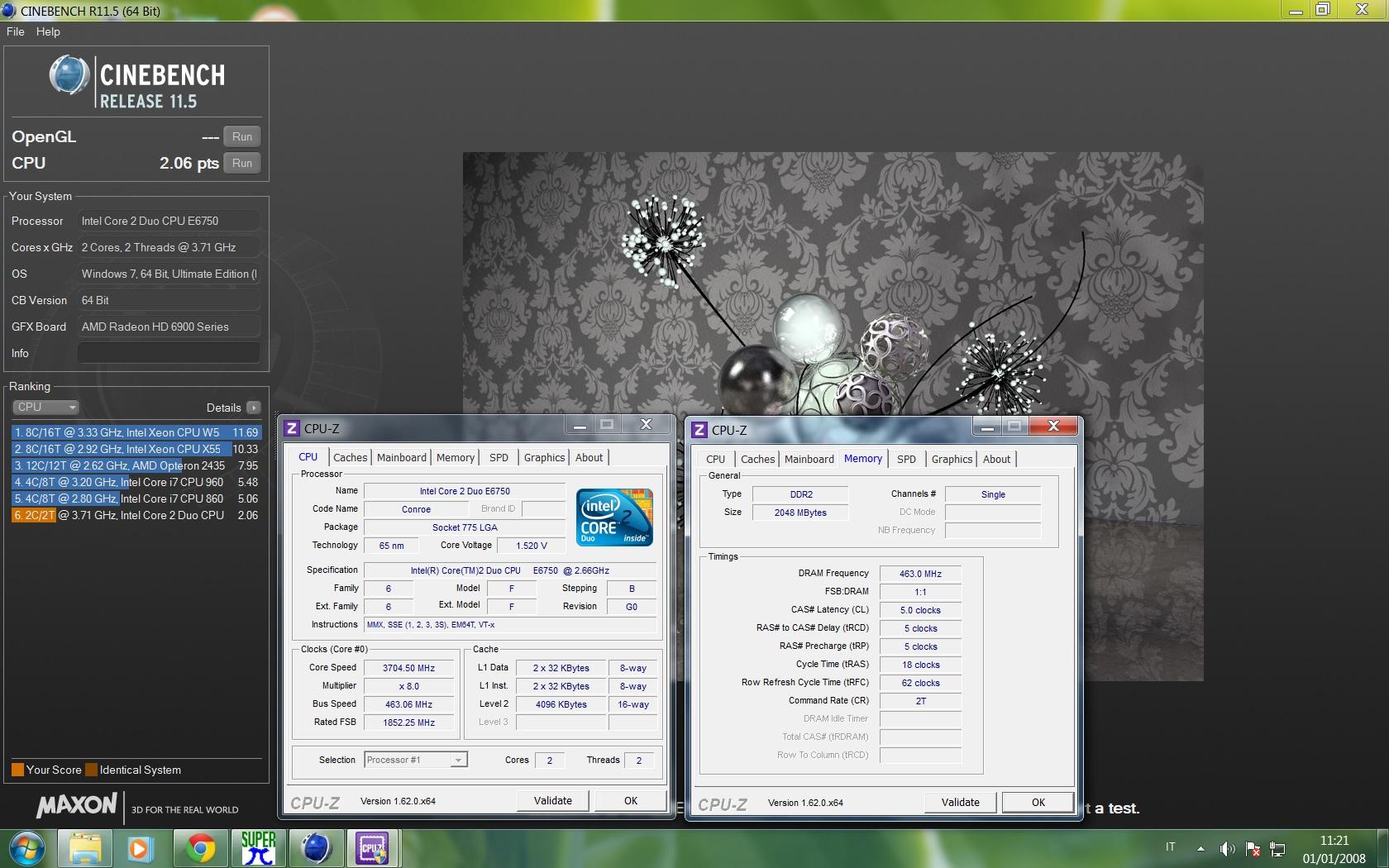The width and height of the screenshot is (1389, 868).
Task: Switch to SPD tab in left CPU-Z
Action: point(499,457)
